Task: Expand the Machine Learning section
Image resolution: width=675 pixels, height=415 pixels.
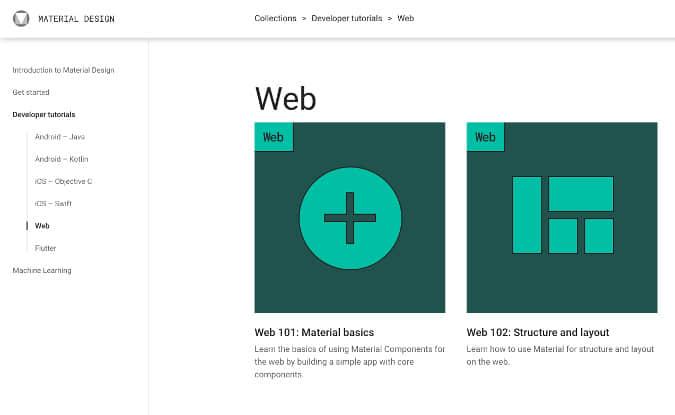Action: [42, 270]
